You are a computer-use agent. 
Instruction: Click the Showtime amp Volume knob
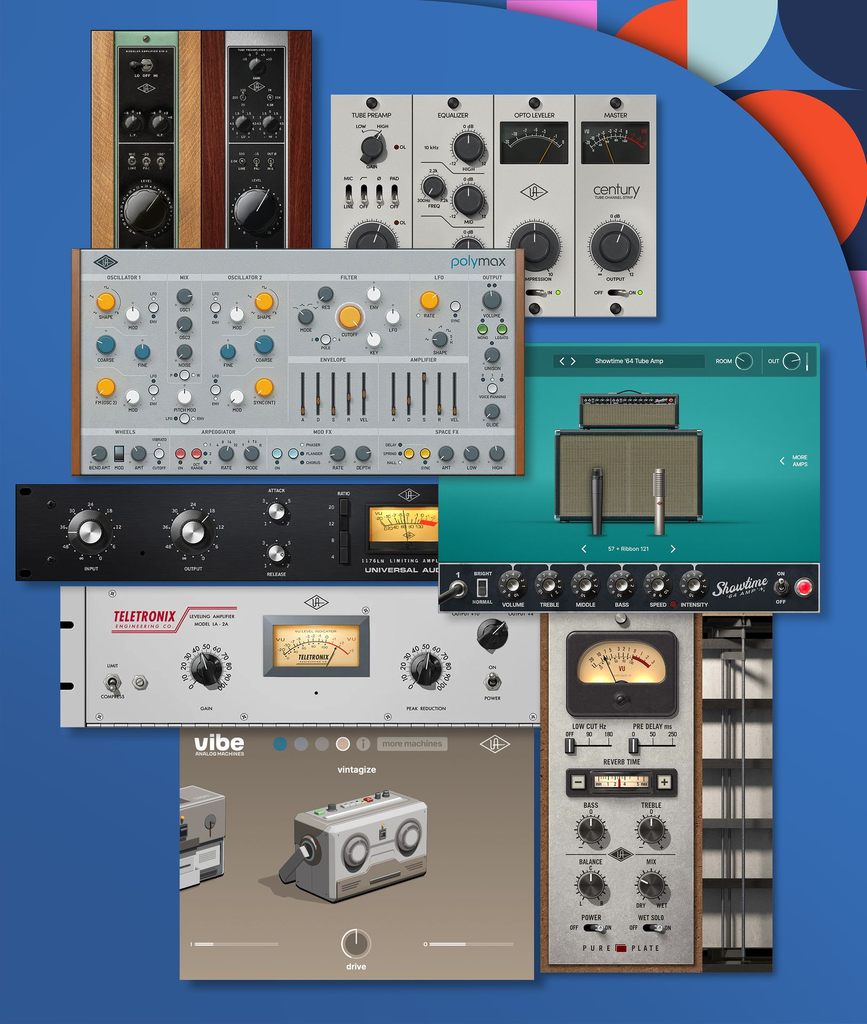512,584
